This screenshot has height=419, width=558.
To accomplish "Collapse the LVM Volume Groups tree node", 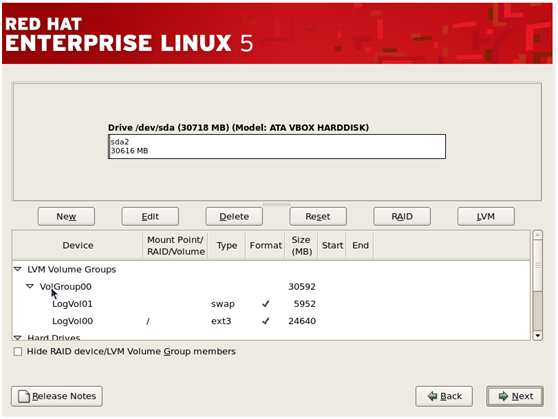I will click(18, 269).
